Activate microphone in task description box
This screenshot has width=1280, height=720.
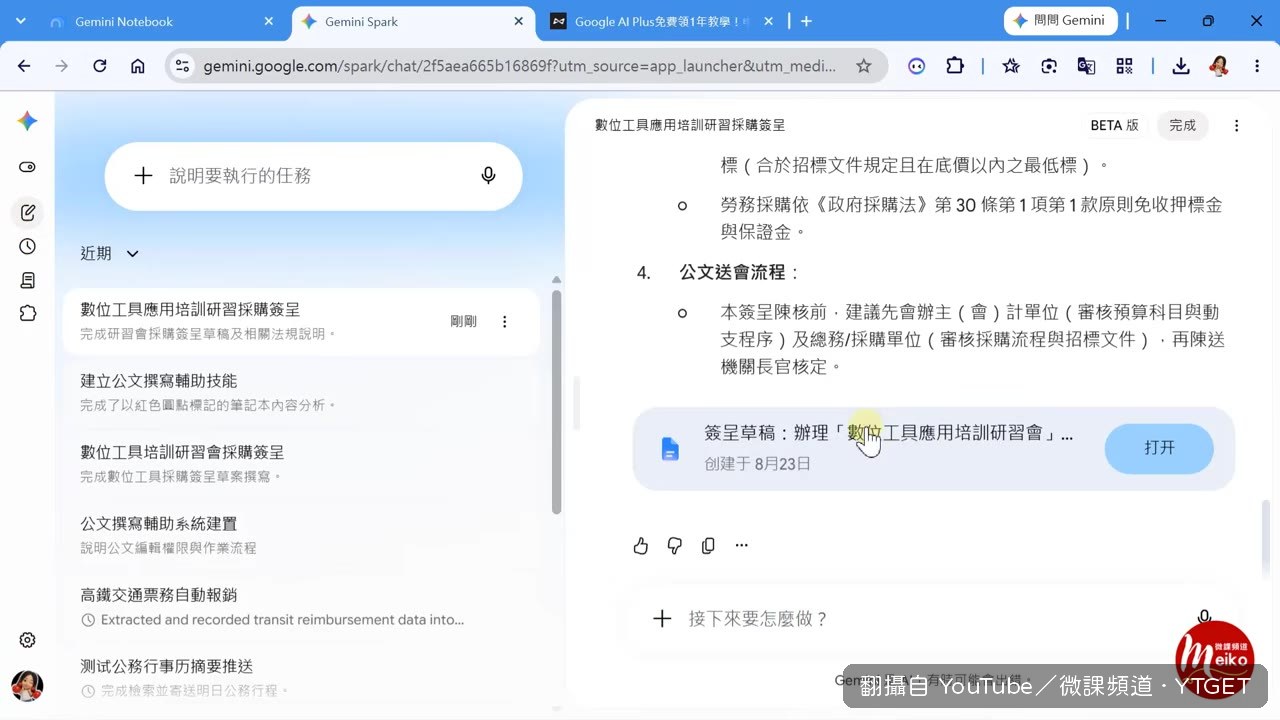[x=488, y=176]
